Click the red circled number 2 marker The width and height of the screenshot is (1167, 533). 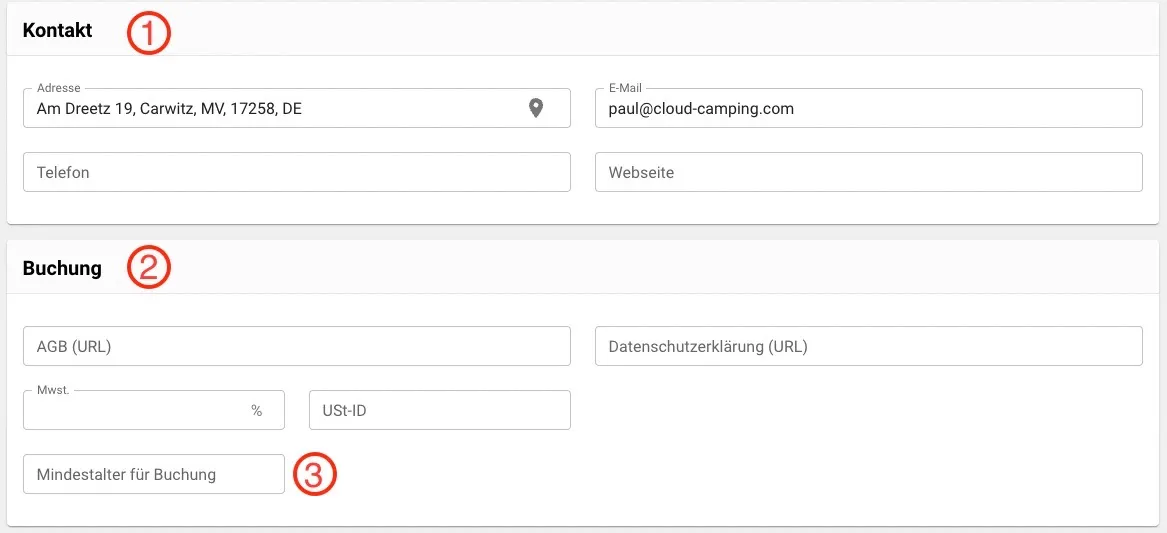[x=149, y=268]
